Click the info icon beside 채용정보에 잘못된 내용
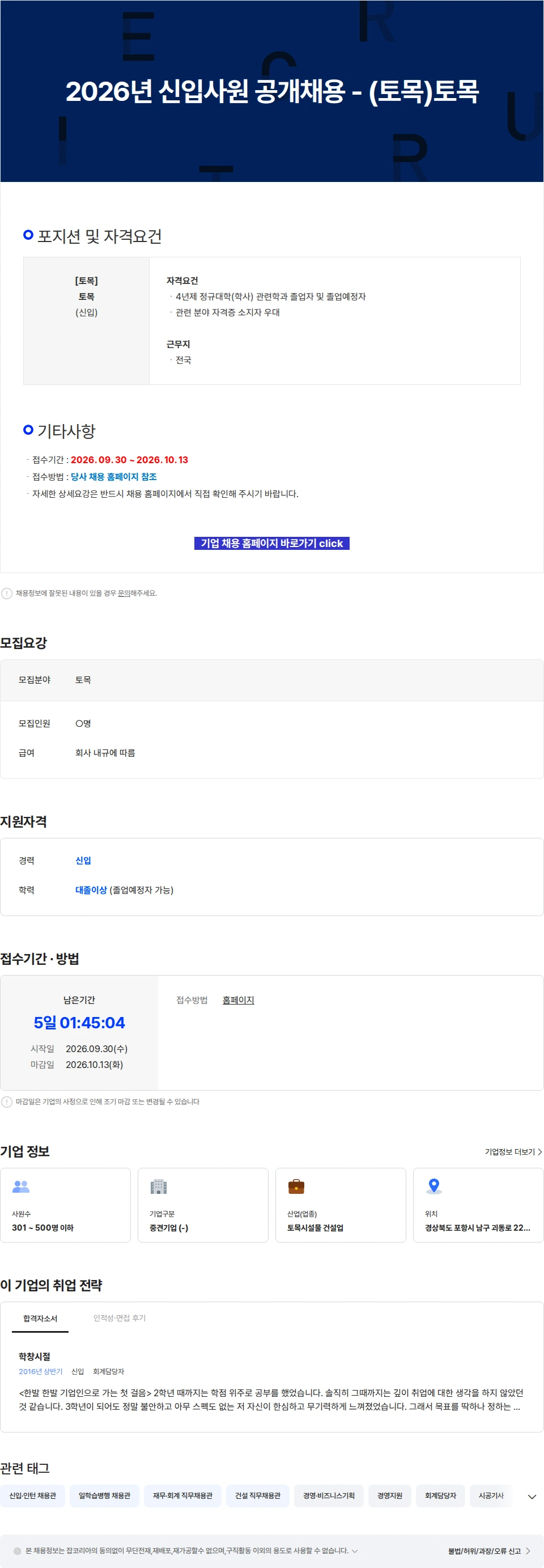 pos(7,593)
